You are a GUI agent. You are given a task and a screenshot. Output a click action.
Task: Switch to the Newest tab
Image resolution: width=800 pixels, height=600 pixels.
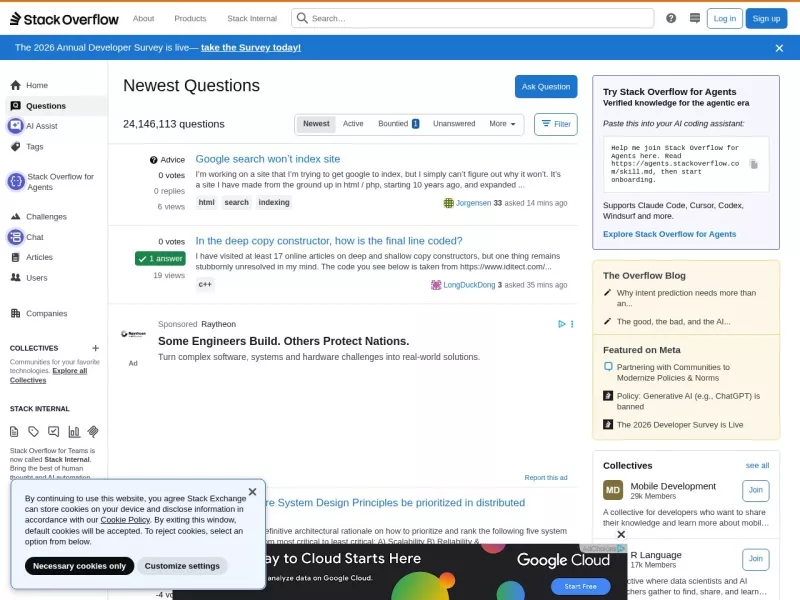(316, 124)
